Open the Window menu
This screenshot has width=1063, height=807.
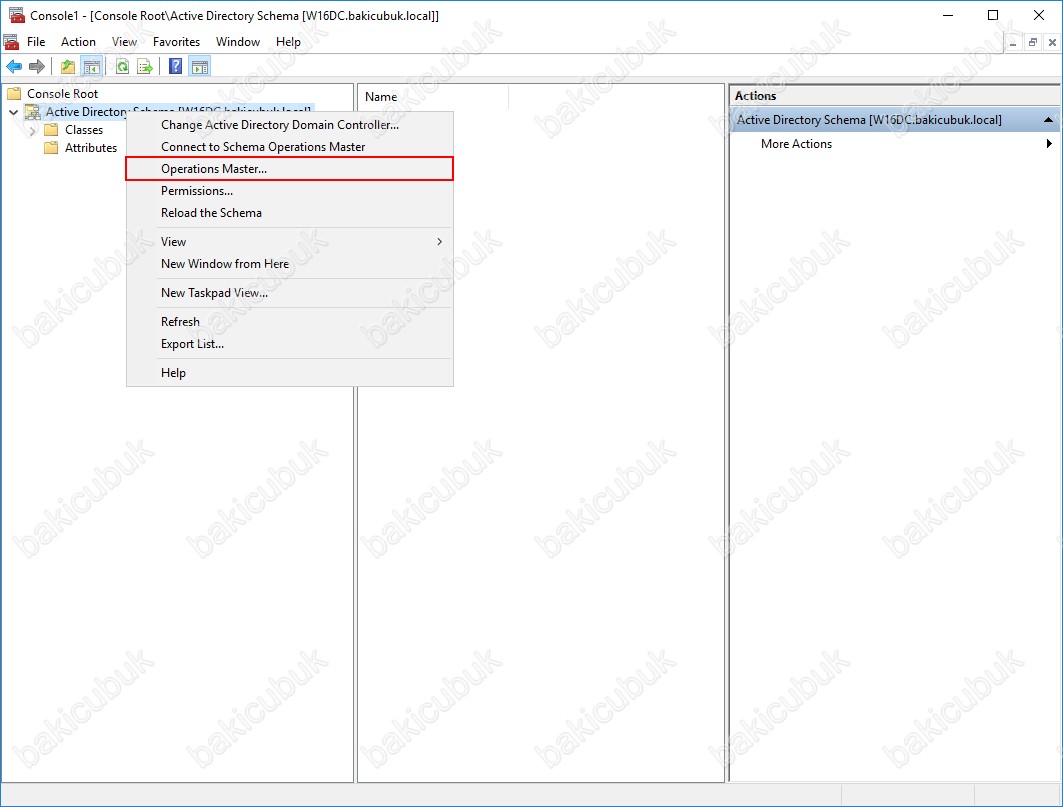coord(238,42)
